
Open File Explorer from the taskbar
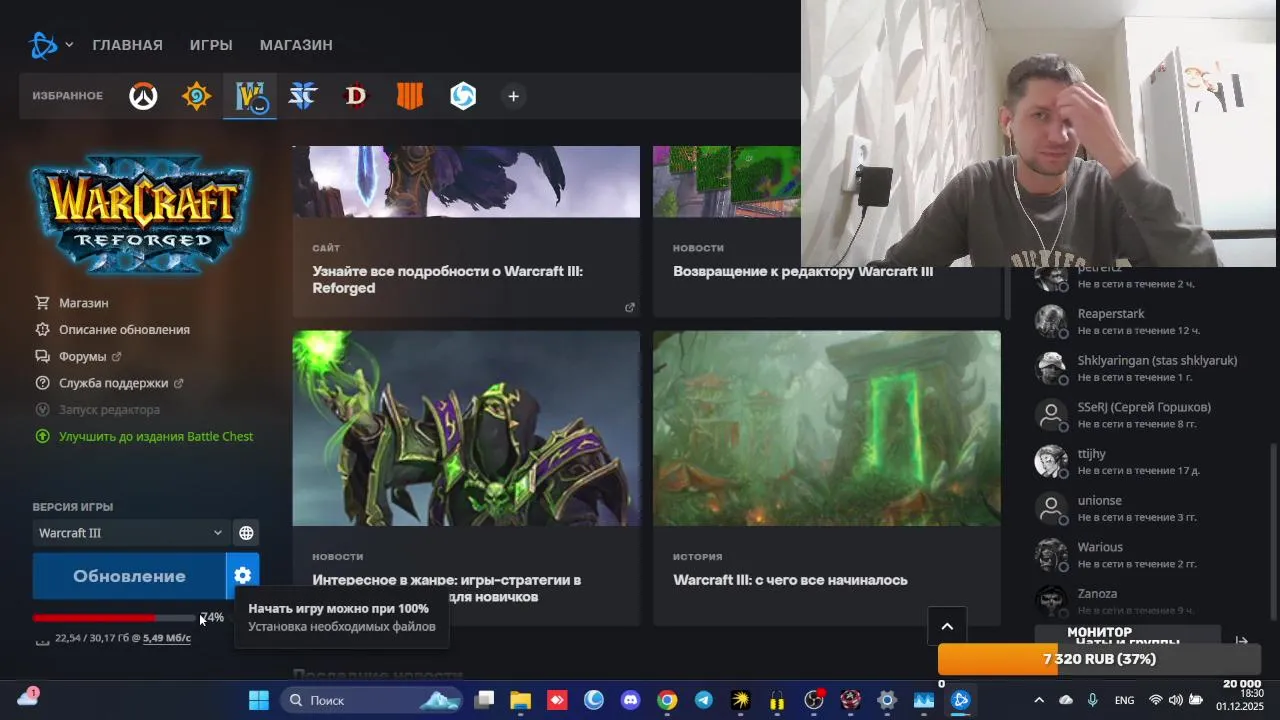[520, 700]
